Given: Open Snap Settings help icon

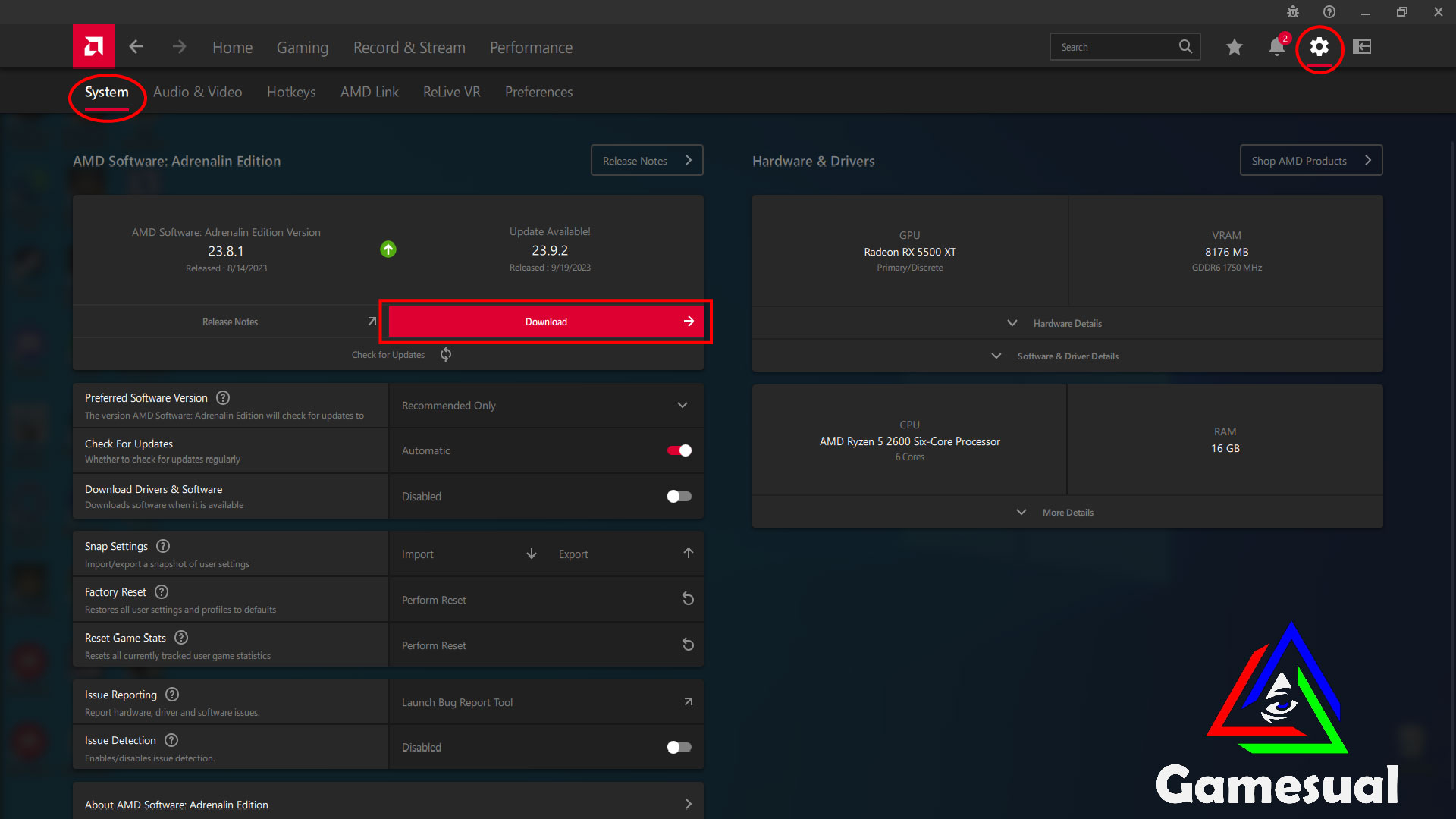Looking at the screenshot, I should [163, 546].
